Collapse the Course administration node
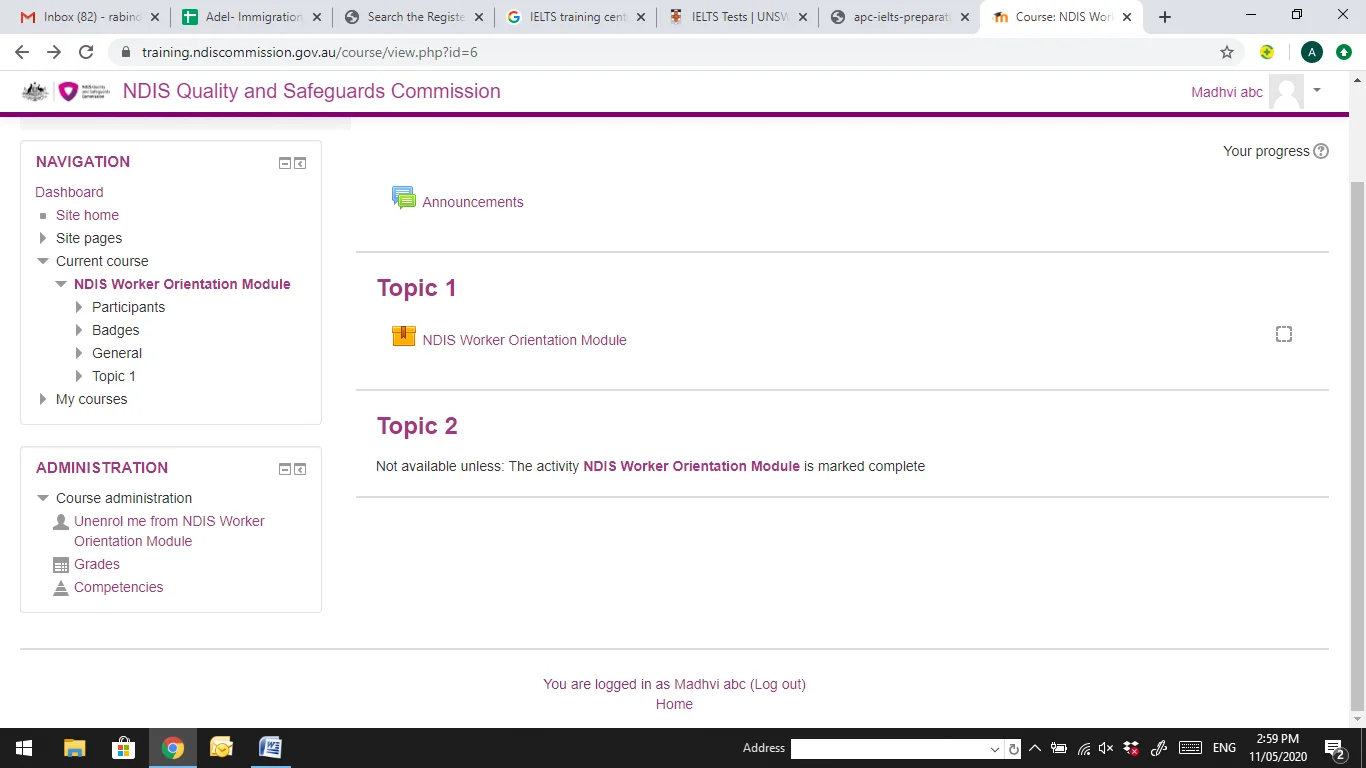Viewport: 1366px width, 768px height. tap(42, 498)
